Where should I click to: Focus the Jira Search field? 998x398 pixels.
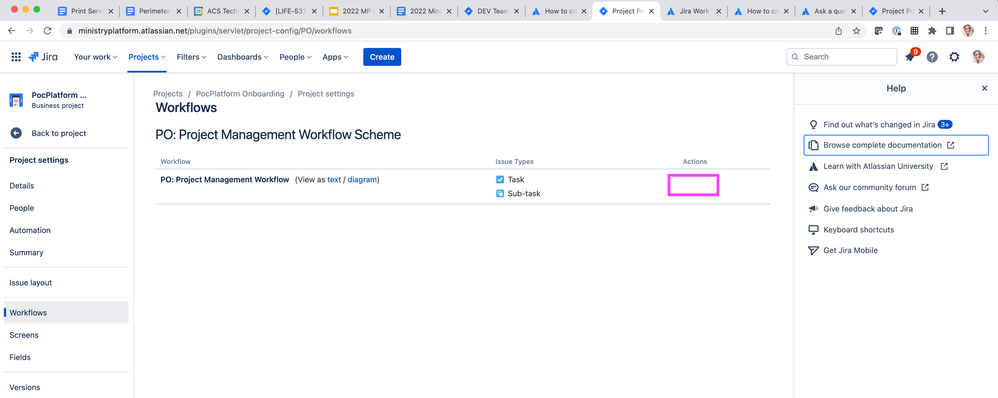tap(841, 57)
